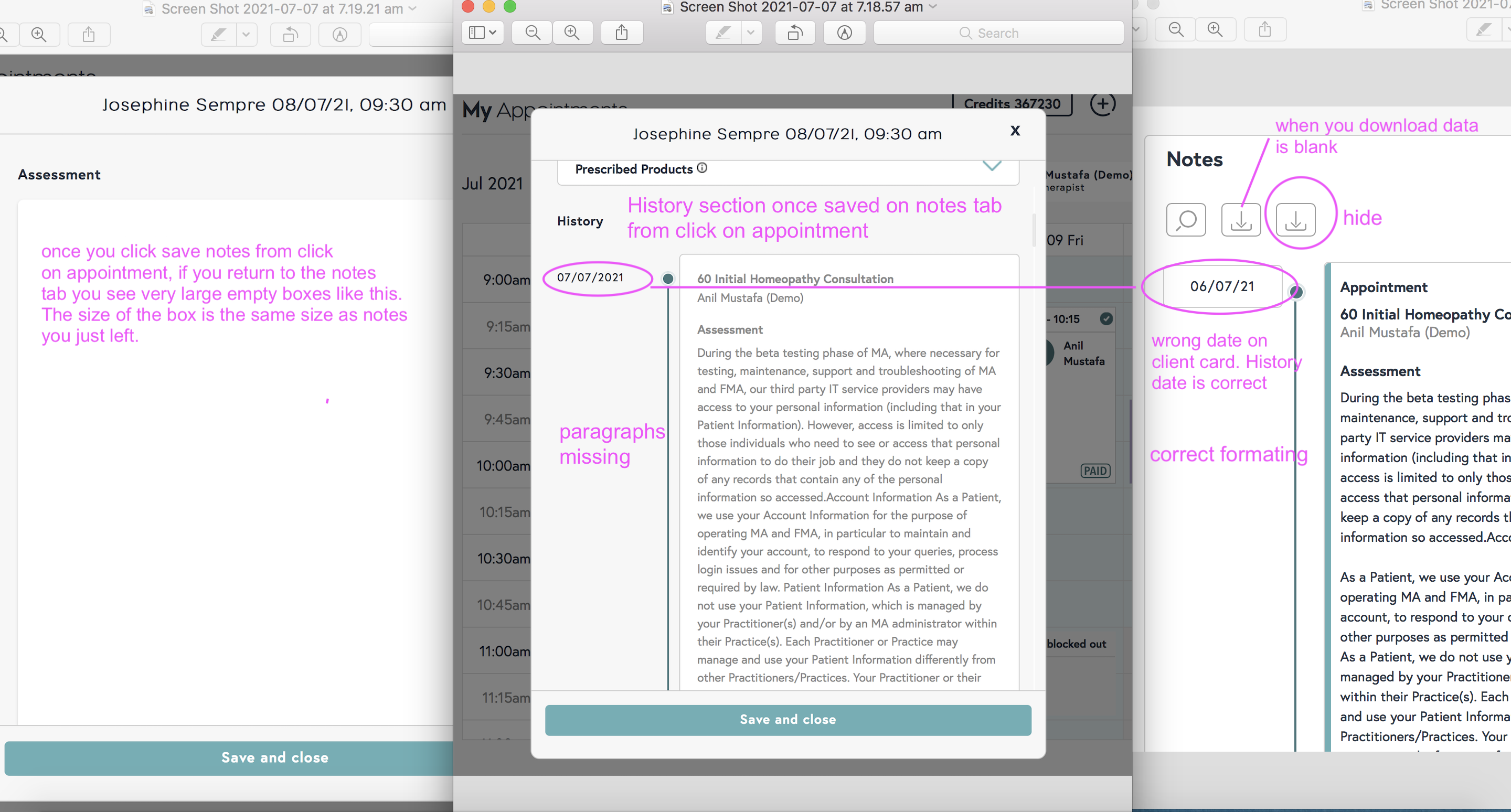
Task: Open the markup toolbar circle icon
Action: coord(844,33)
